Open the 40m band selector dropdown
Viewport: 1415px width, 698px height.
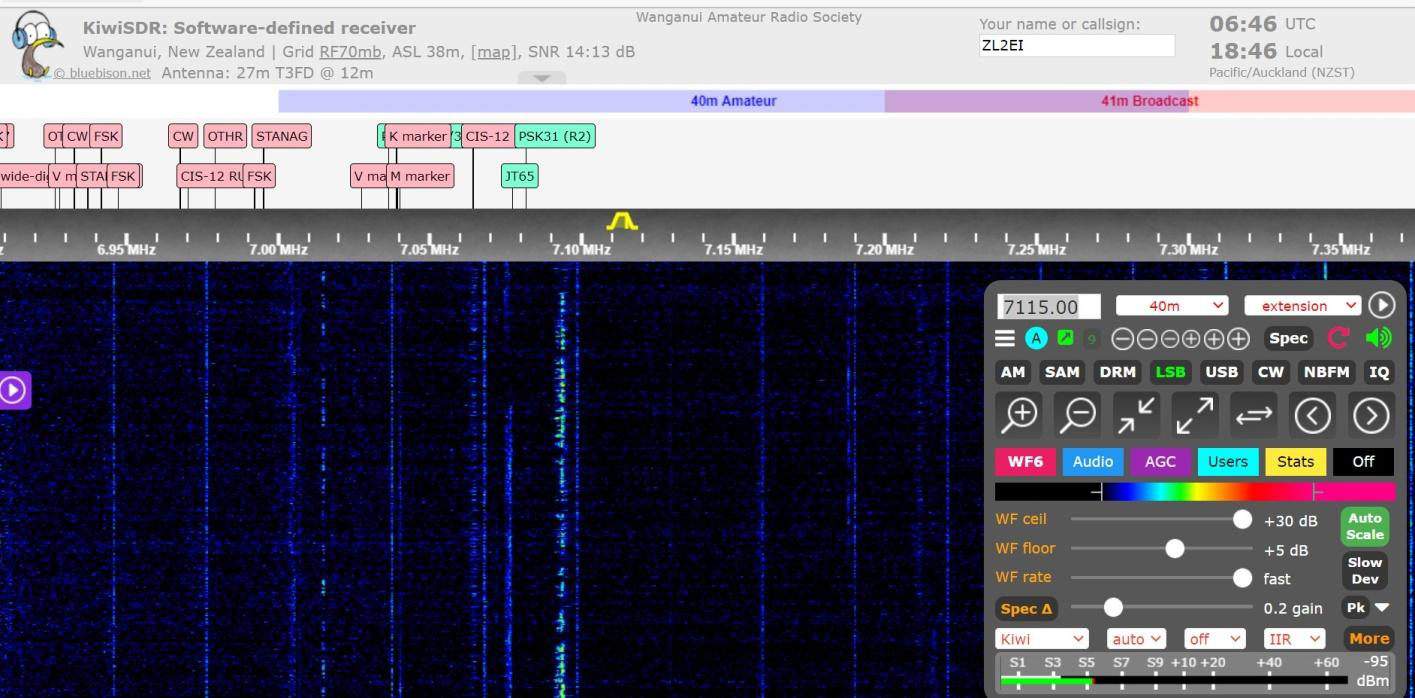(1171, 305)
